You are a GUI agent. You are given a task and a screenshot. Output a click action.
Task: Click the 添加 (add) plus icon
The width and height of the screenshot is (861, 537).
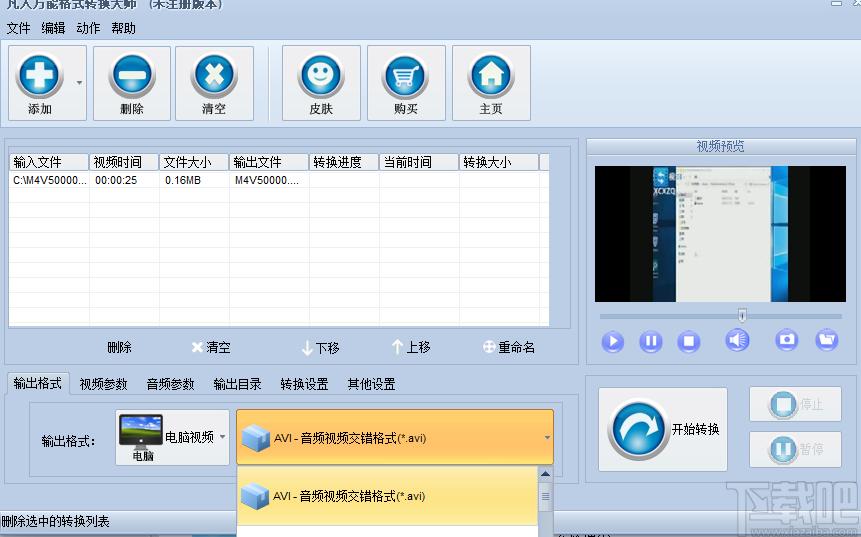39,75
